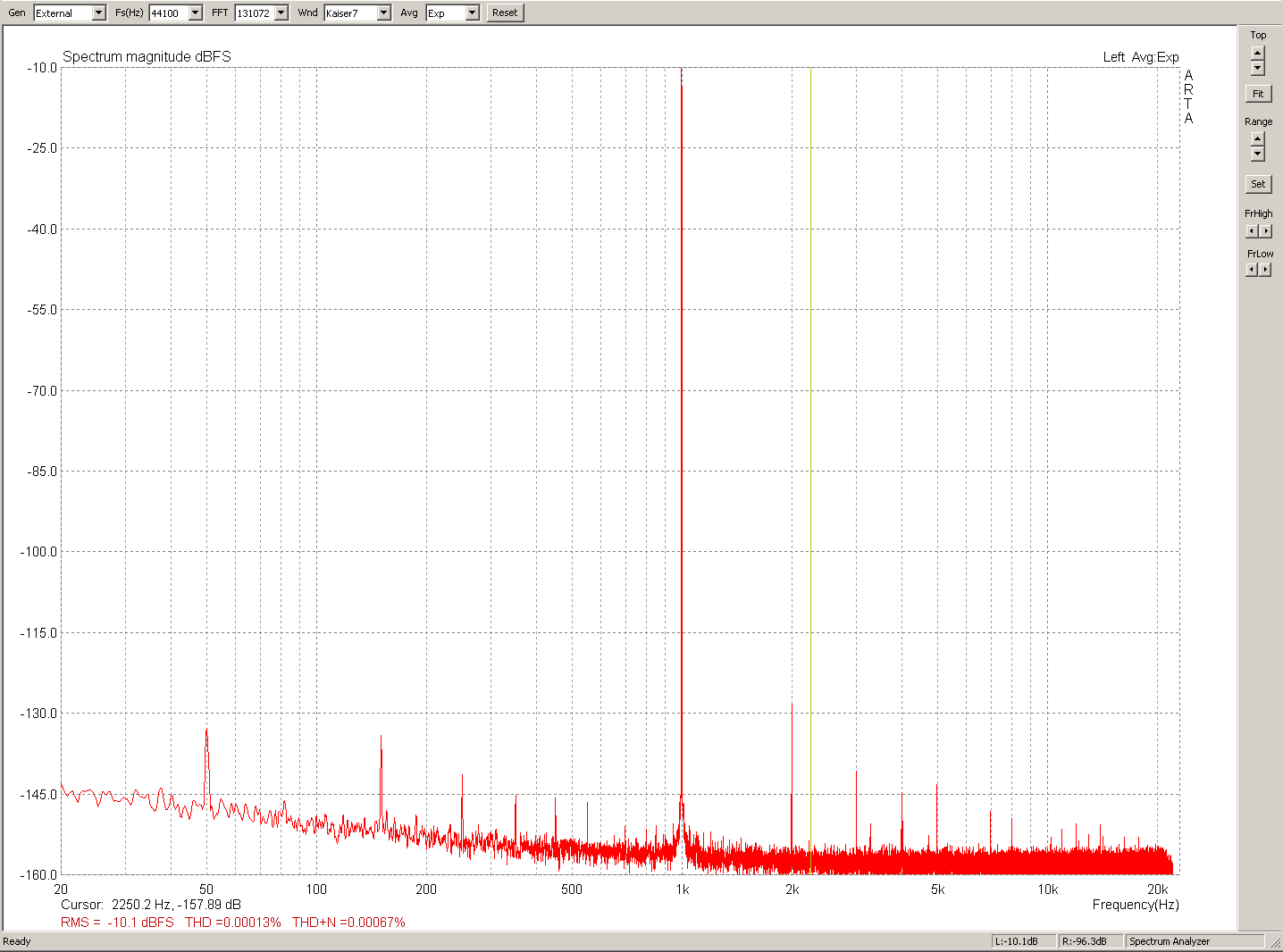Open the FFT size dropdown 131072

coord(261,13)
